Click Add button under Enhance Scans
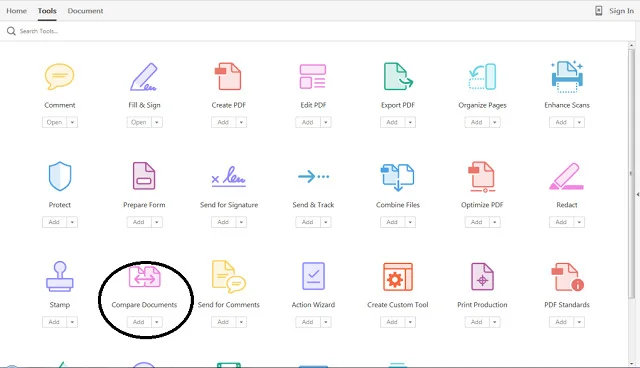 tap(561, 122)
